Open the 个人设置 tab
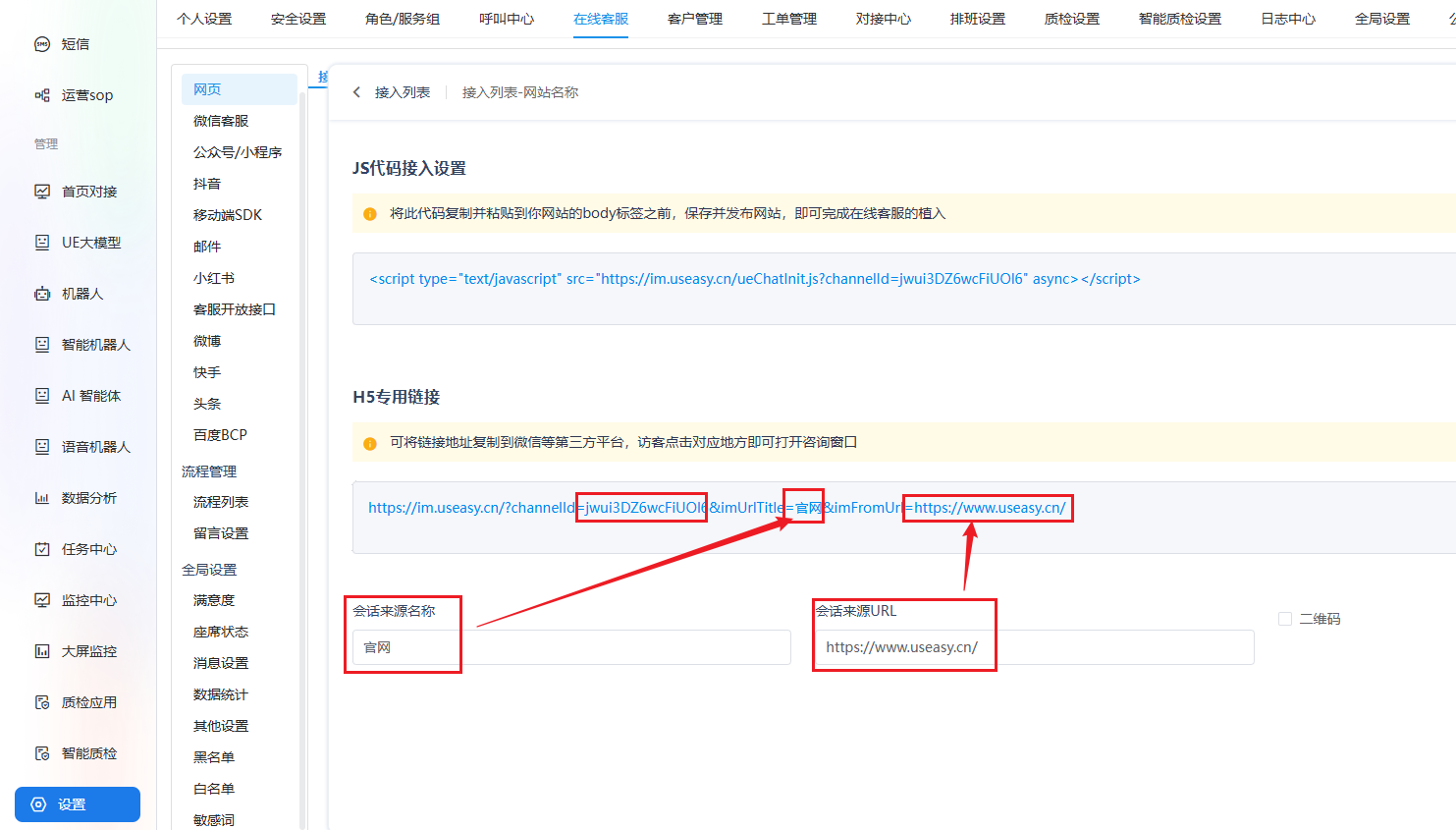1456x830 pixels. click(204, 19)
